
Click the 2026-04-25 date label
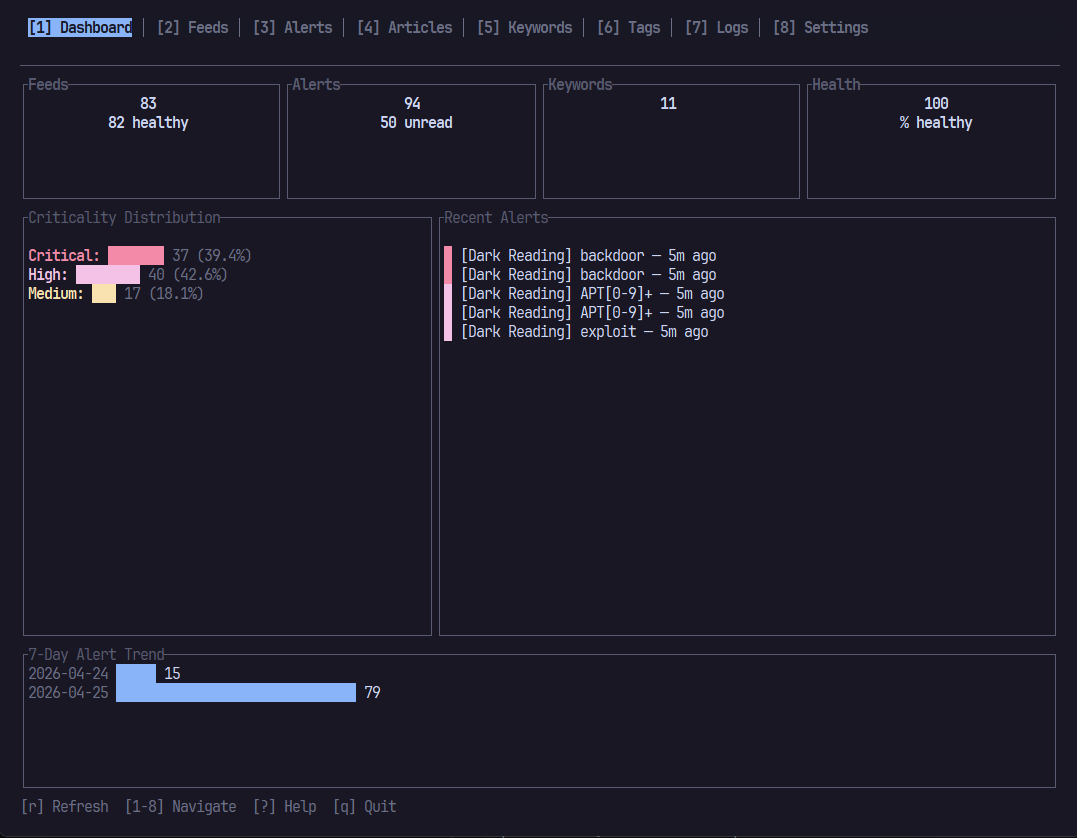click(68, 692)
